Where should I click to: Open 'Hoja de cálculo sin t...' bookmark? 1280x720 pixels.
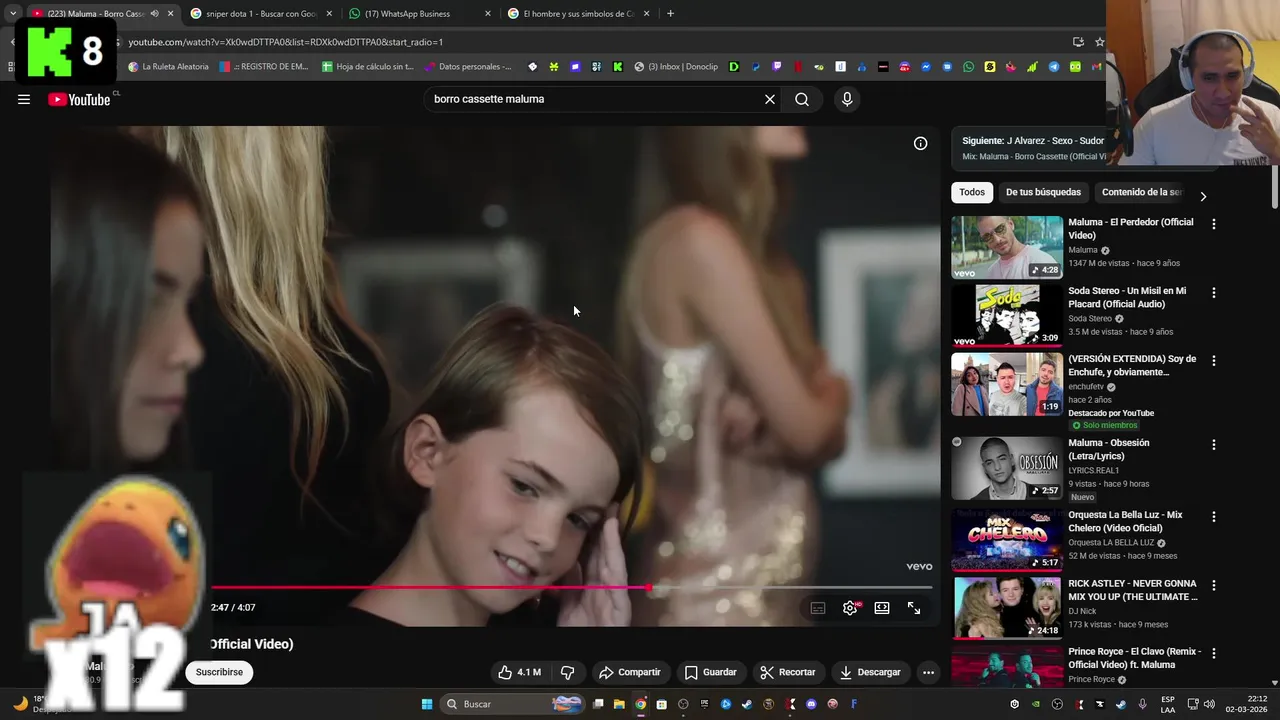pos(368,67)
